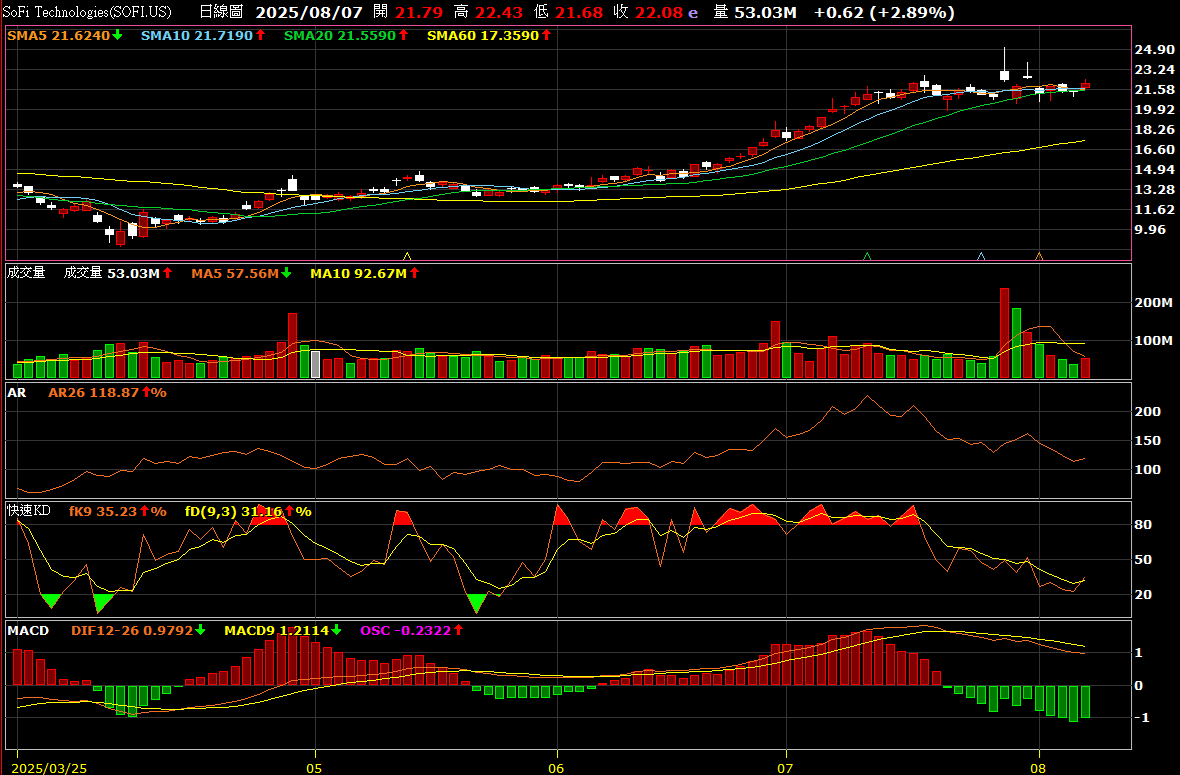Image resolution: width=1180 pixels, height=775 pixels.
Task: Click the red arrow after AR26 value
Action: coord(146,393)
